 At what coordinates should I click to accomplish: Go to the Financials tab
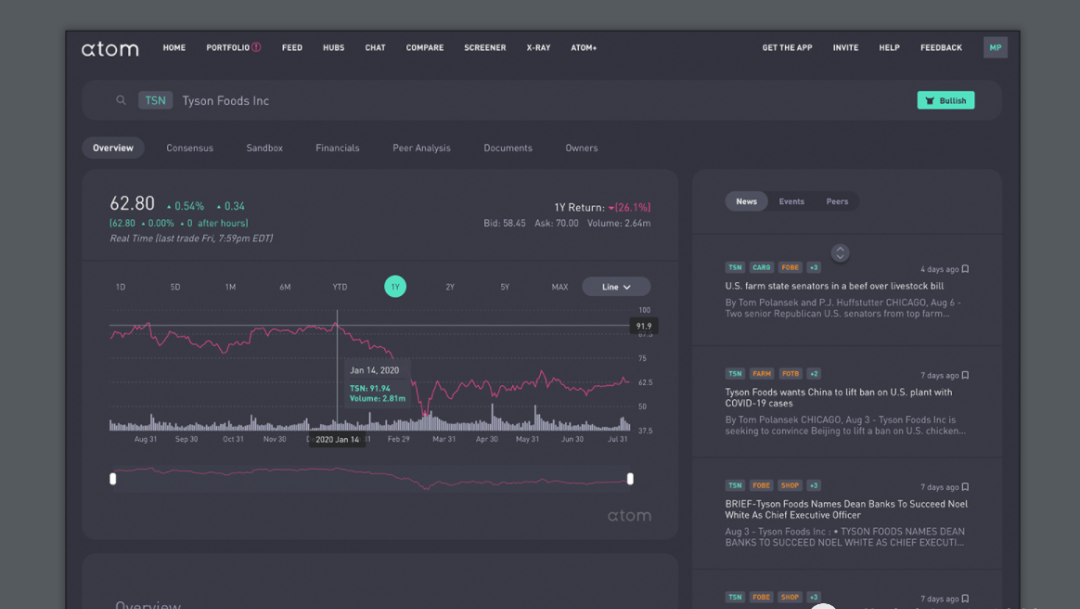(x=338, y=148)
